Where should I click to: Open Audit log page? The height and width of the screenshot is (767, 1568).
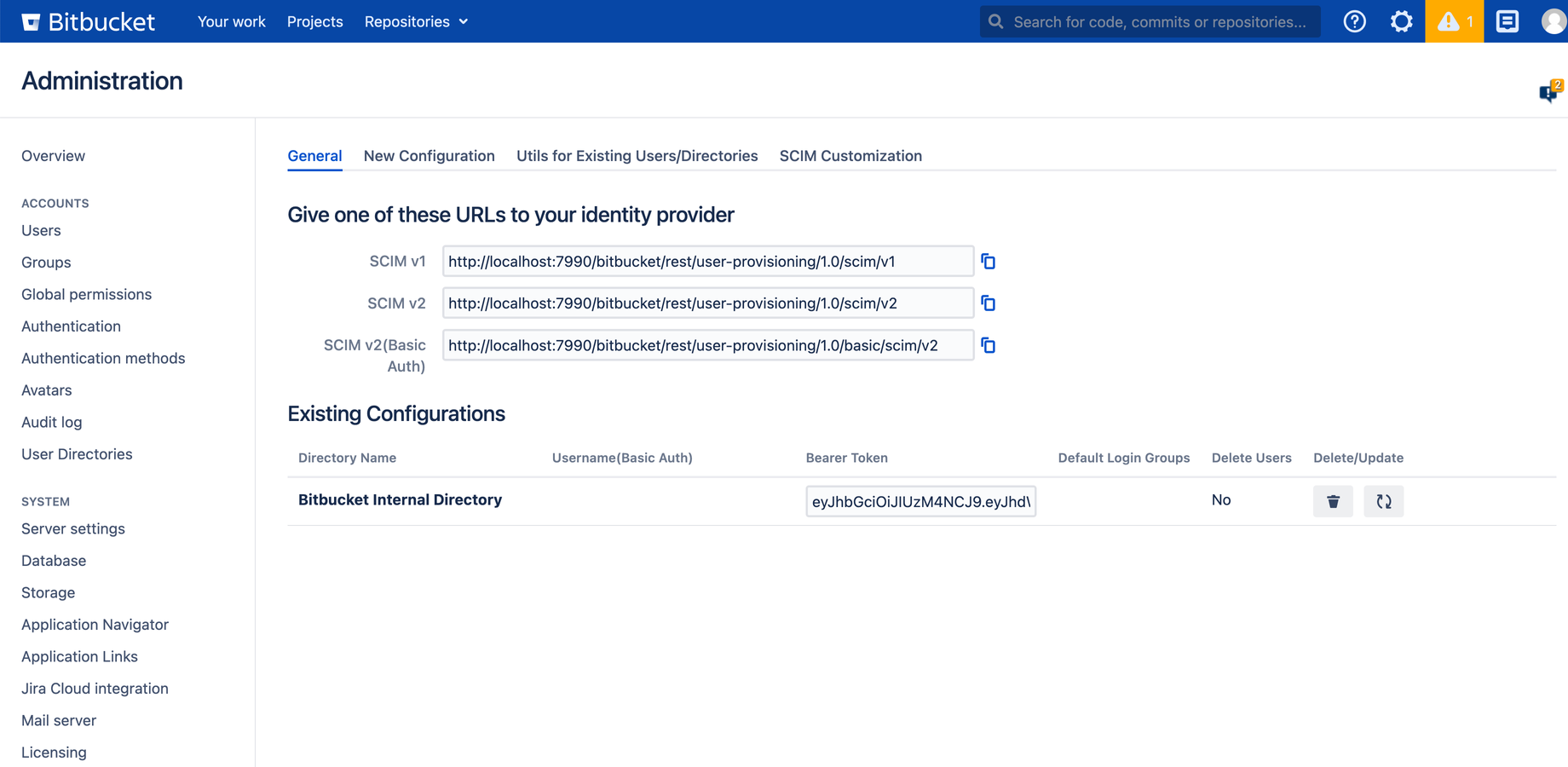[x=51, y=422]
